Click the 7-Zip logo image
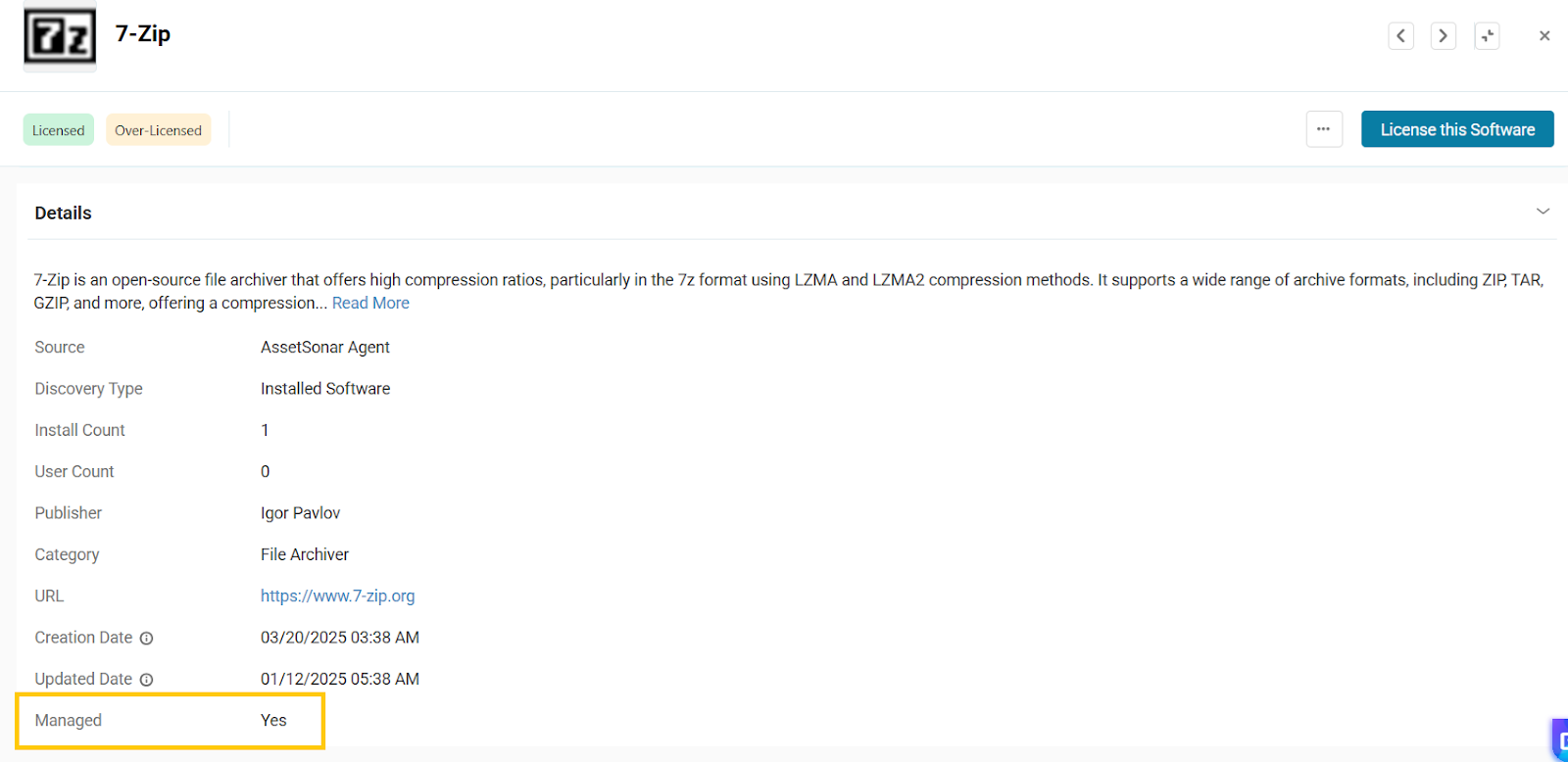Image resolution: width=1568 pixels, height=762 pixels. pos(60,37)
